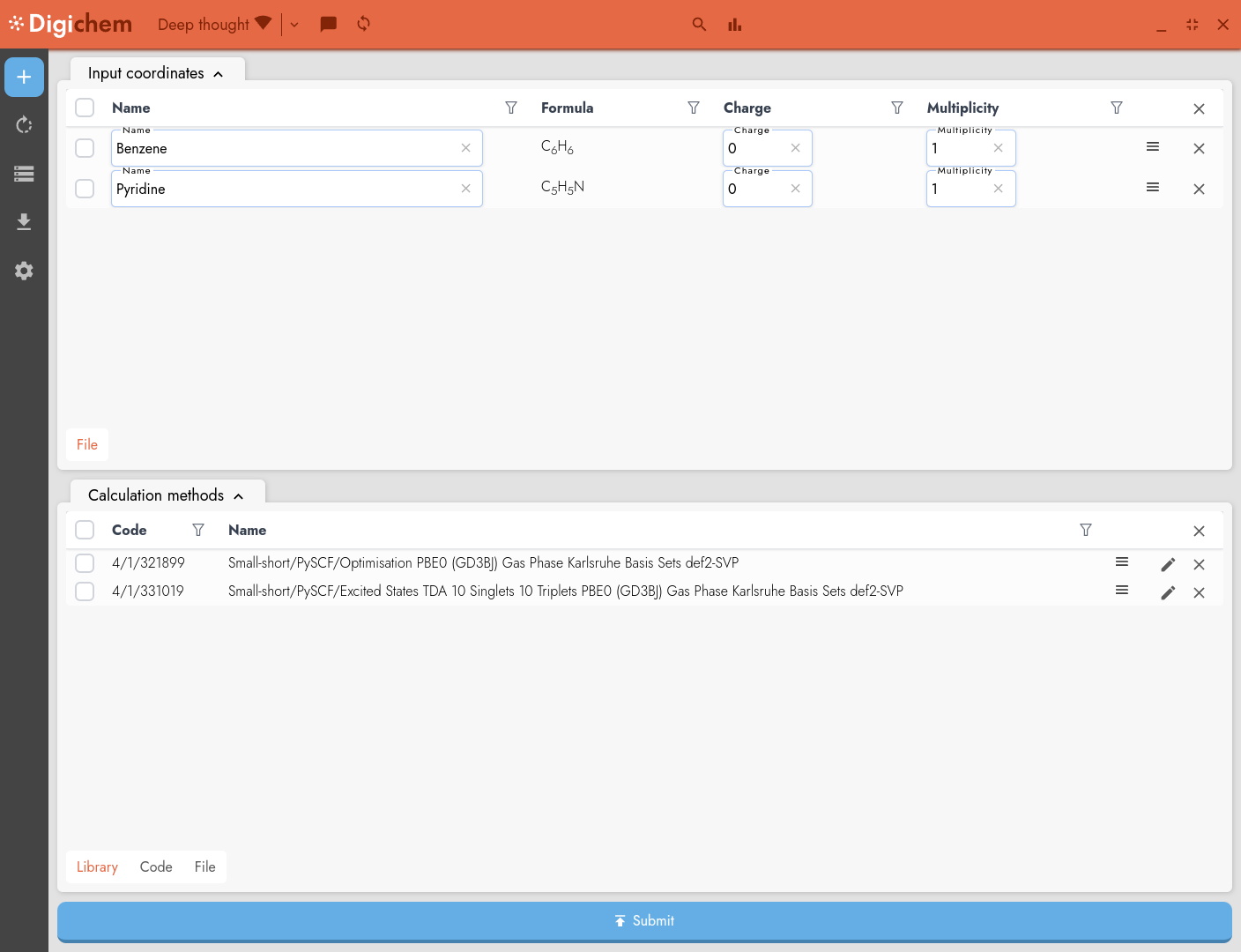Collapse the Input coordinates section
The width and height of the screenshot is (1241, 952).
click(218, 74)
